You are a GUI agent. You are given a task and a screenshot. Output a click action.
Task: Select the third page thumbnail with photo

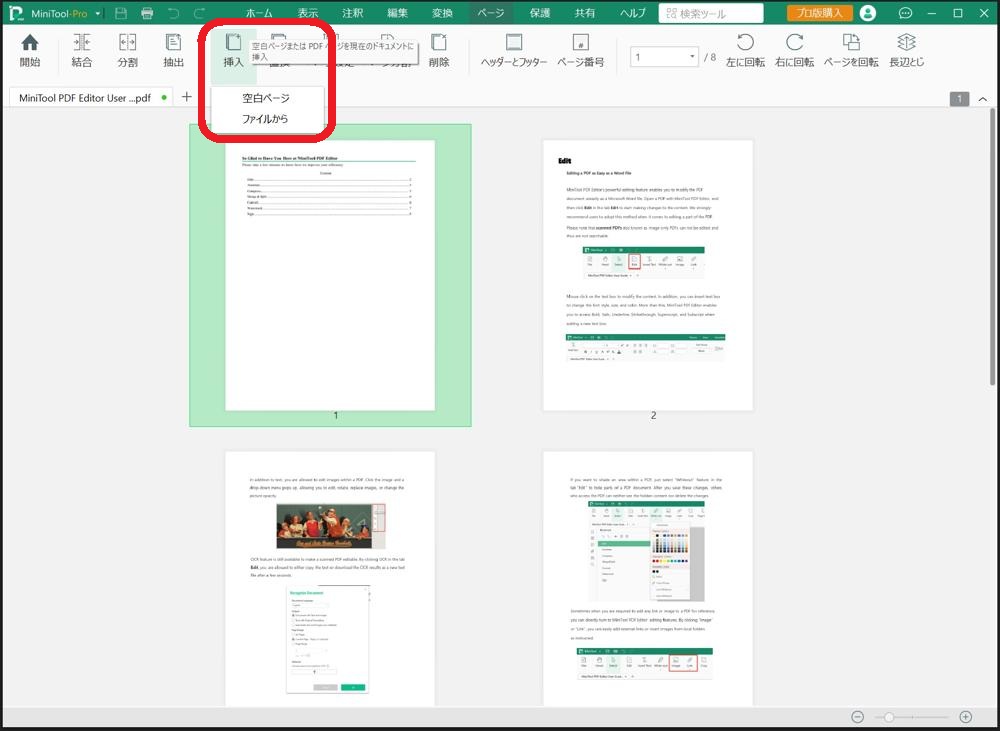[x=330, y=579]
